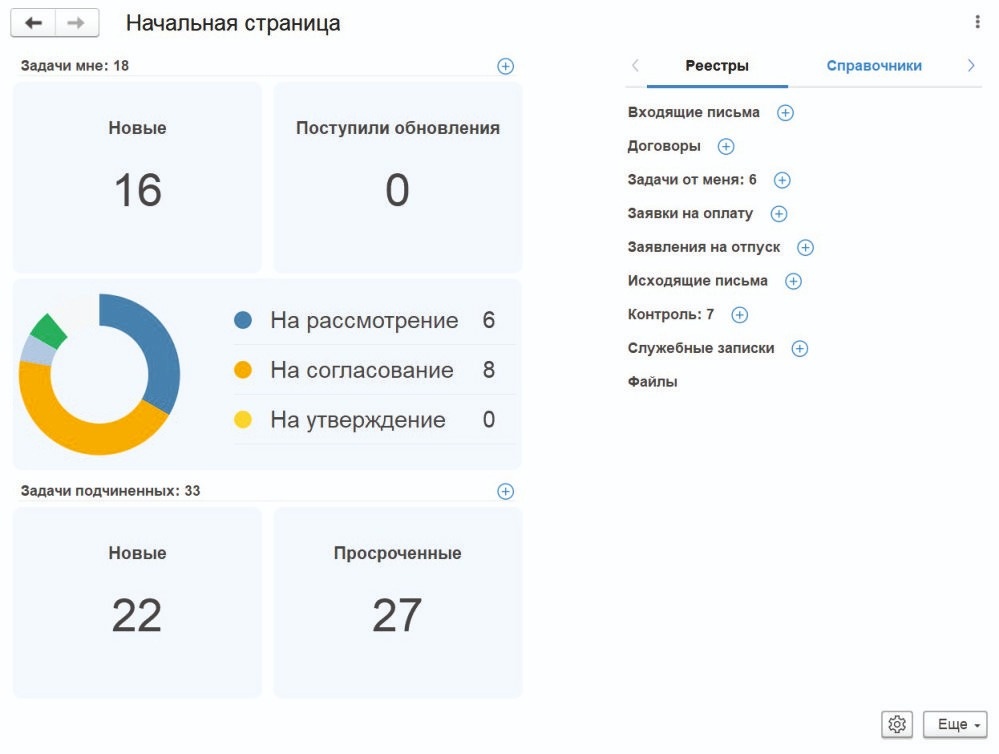Viewport: 999px width, 754px height.
Task: Add new Договоры entry with plus icon
Action: click(726, 147)
